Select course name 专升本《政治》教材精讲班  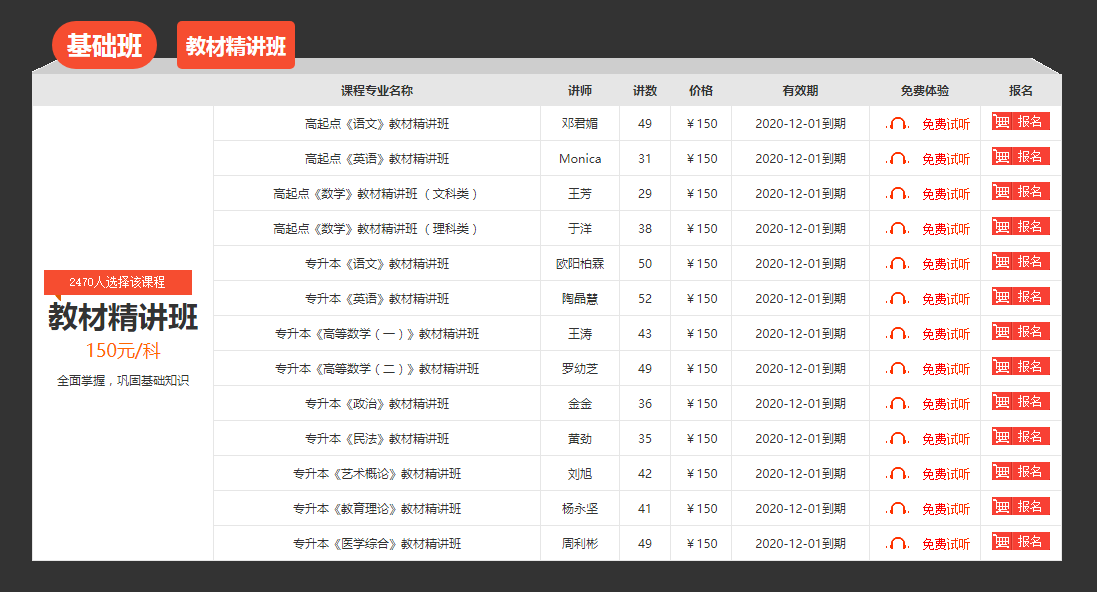point(377,404)
